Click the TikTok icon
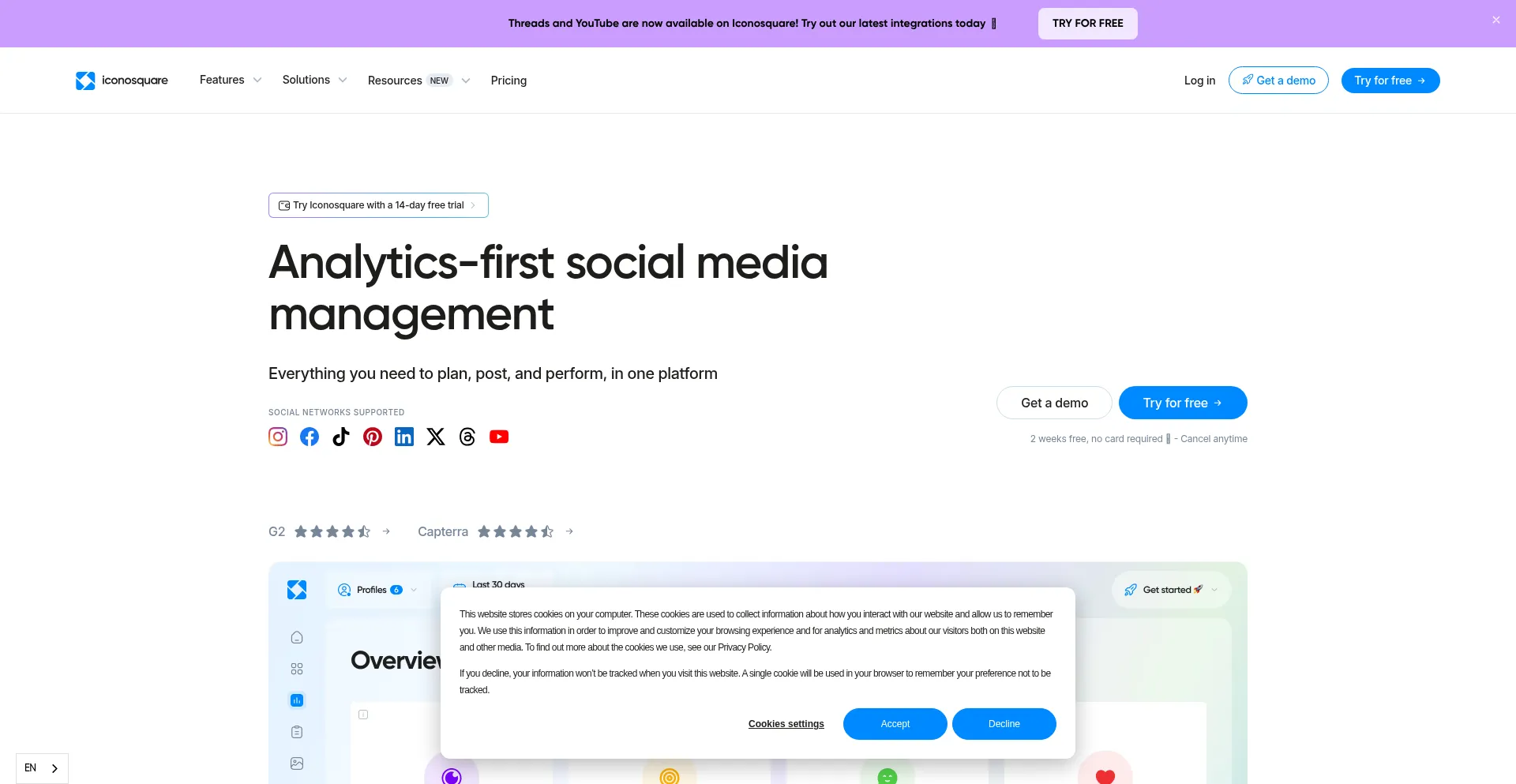1516x784 pixels. point(341,437)
